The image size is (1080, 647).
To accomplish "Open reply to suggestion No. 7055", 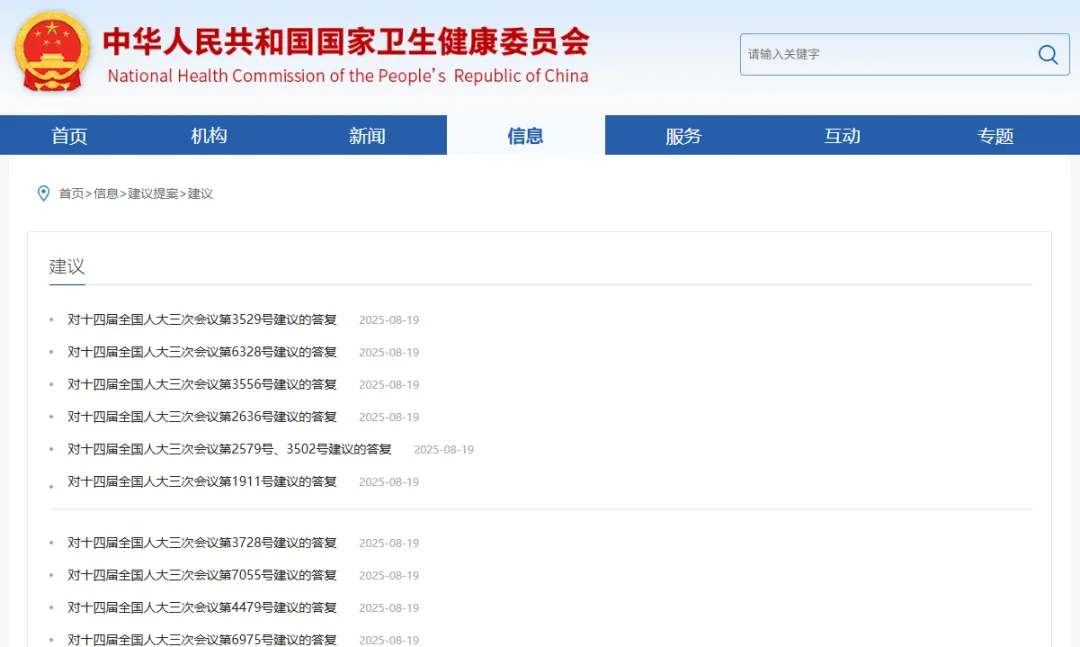I will (x=202, y=575).
